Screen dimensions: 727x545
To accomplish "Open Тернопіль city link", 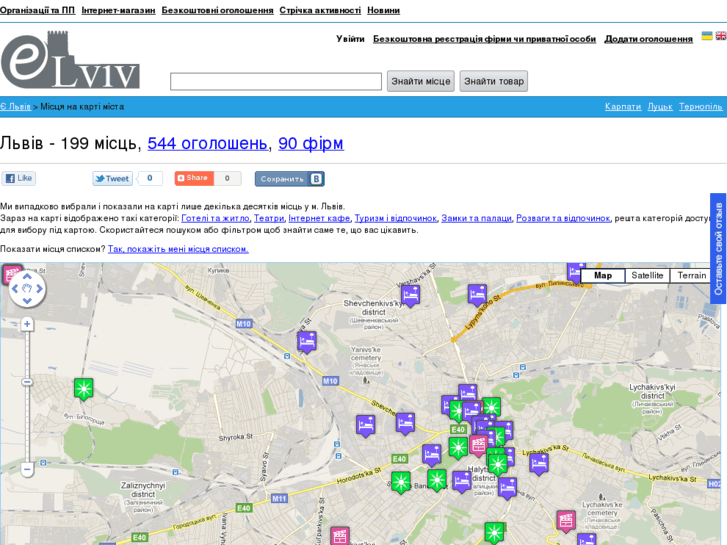I will click(701, 107).
